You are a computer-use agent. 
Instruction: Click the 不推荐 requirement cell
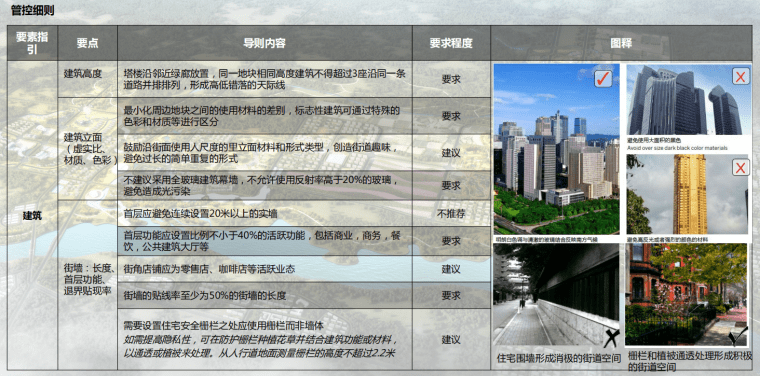pyautogui.click(x=451, y=214)
